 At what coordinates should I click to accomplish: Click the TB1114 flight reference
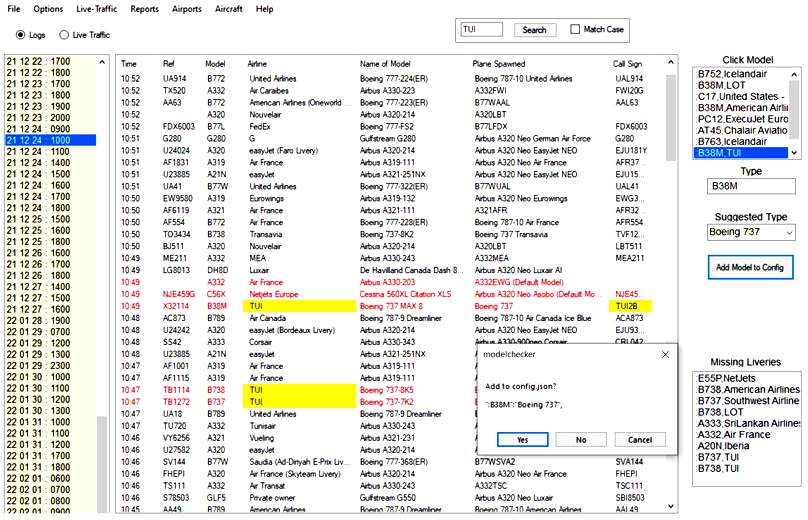(176, 390)
